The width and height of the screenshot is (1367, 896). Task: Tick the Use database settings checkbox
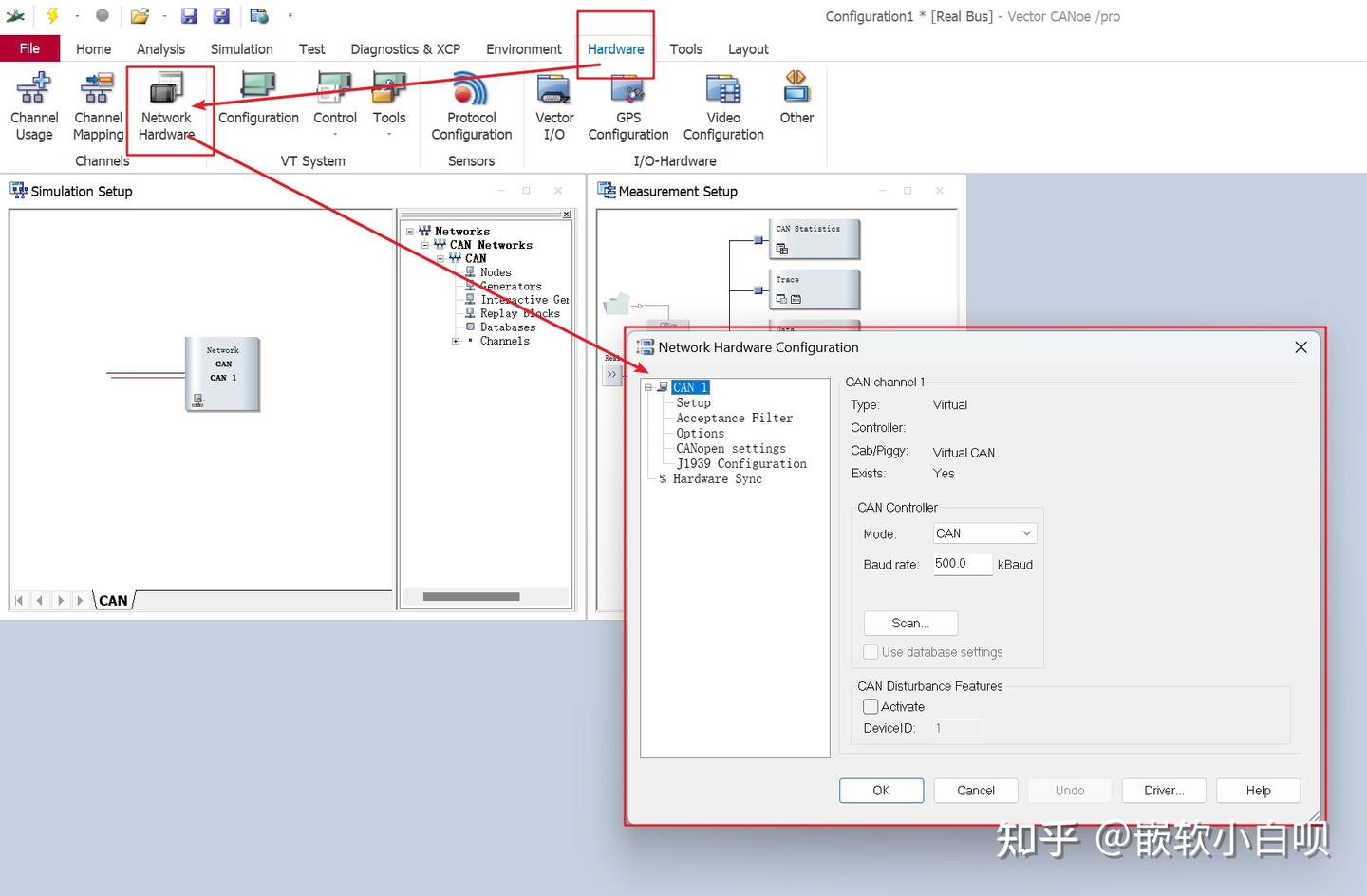pos(871,652)
